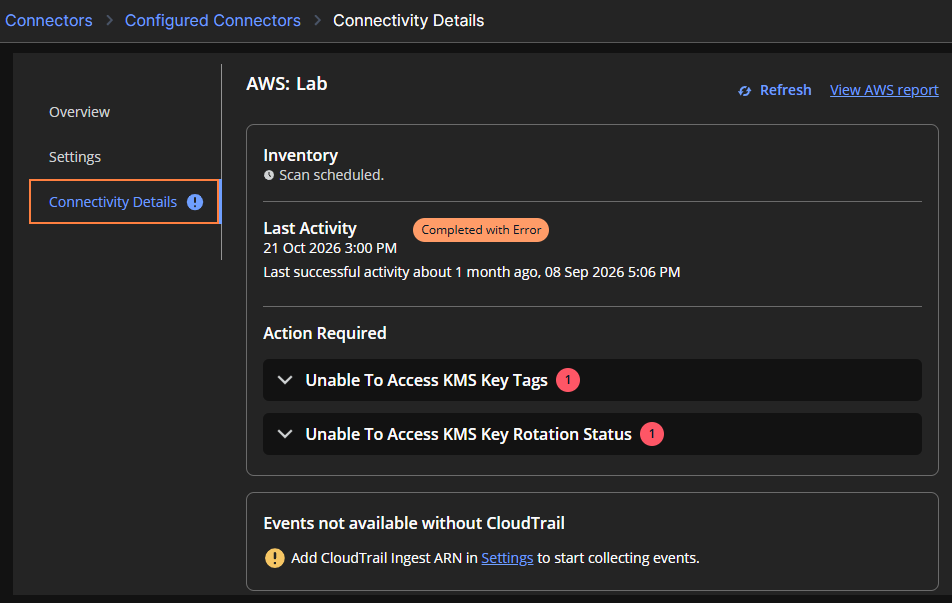
Task: Click the Refresh sync icon
Action: coord(744,91)
